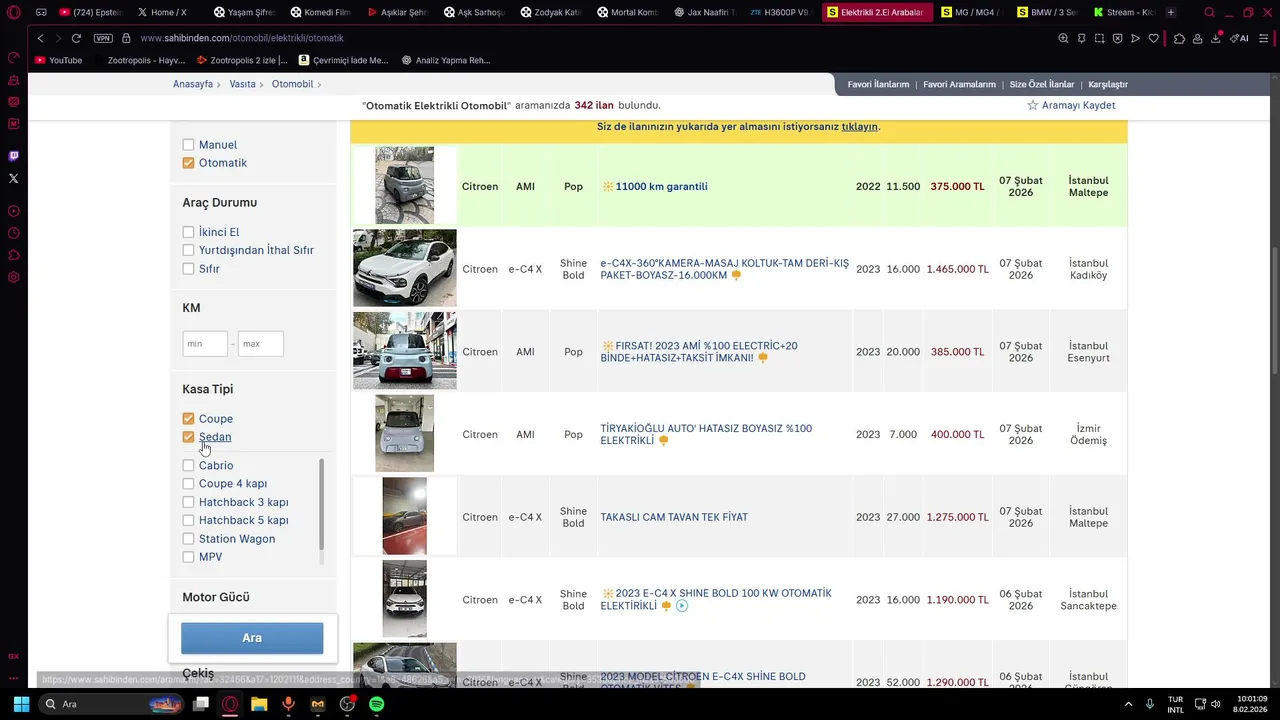The width and height of the screenshot is (1280, 720).
Task: Open the white Citroen e-C4 X thumbnail
Action: tap(404, 268)
